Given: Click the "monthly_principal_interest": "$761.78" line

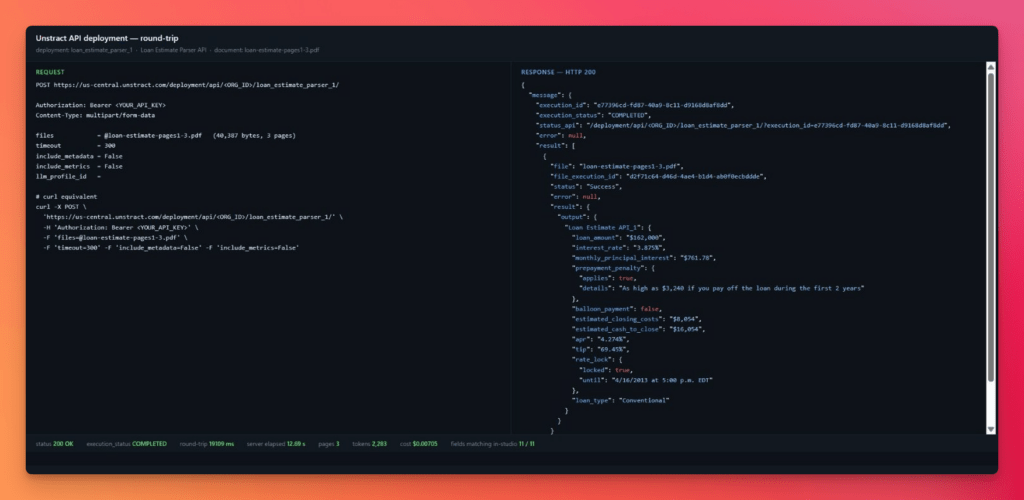Looking at the screenshot, I should pyautogui.click(x=644, y=258).
